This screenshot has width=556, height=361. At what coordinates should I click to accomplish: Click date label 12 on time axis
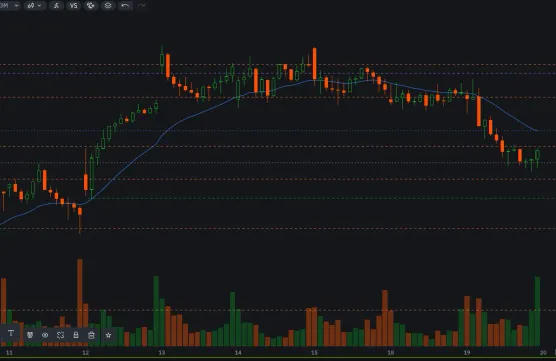(85, 352)
